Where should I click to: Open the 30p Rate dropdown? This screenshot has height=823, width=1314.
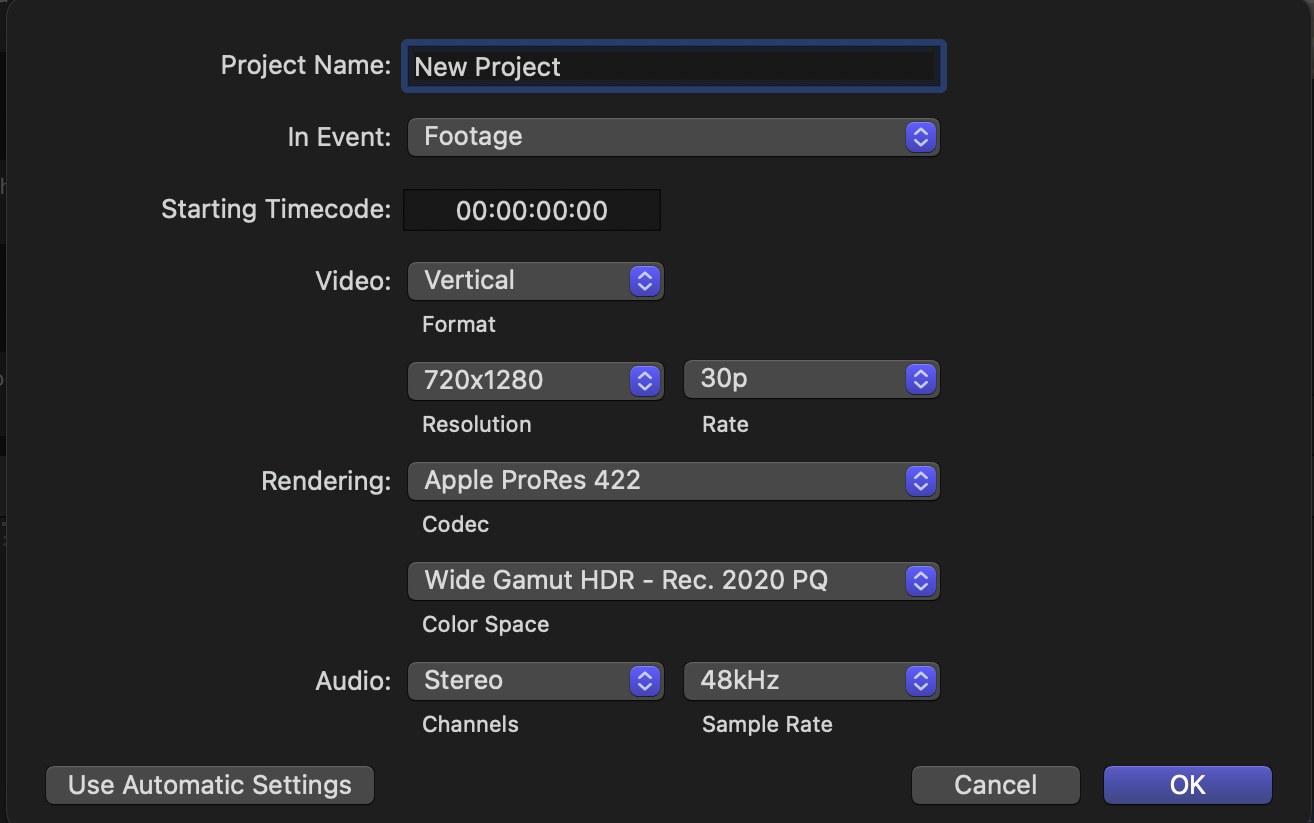[811, 379]
